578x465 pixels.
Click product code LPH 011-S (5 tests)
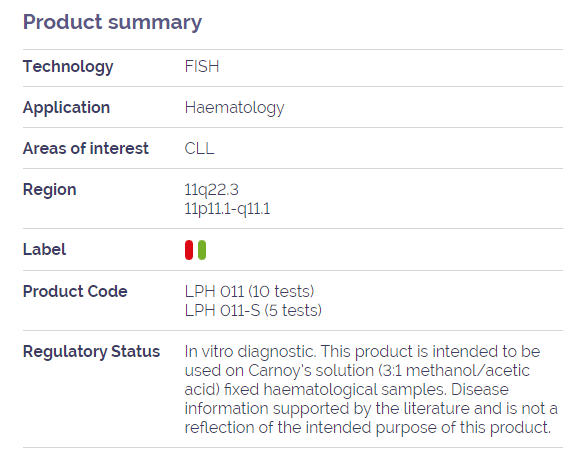click(253, 310)
